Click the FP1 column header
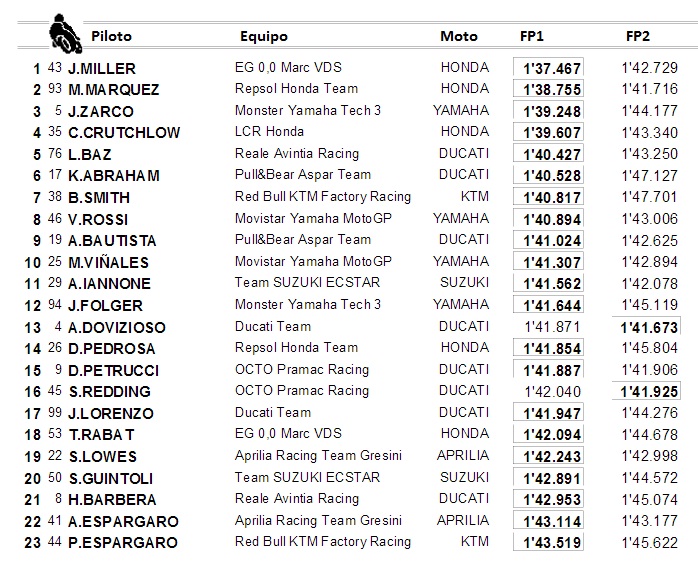 pos(532,36)
